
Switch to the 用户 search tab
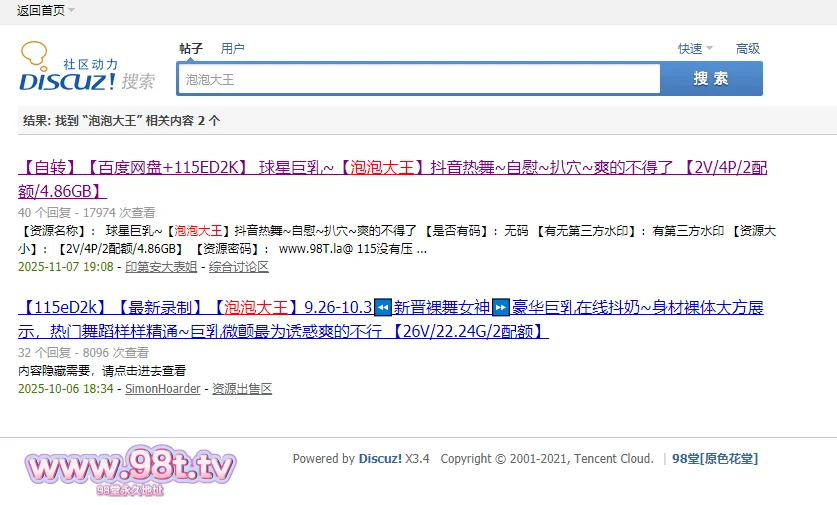tap(233, 48)
